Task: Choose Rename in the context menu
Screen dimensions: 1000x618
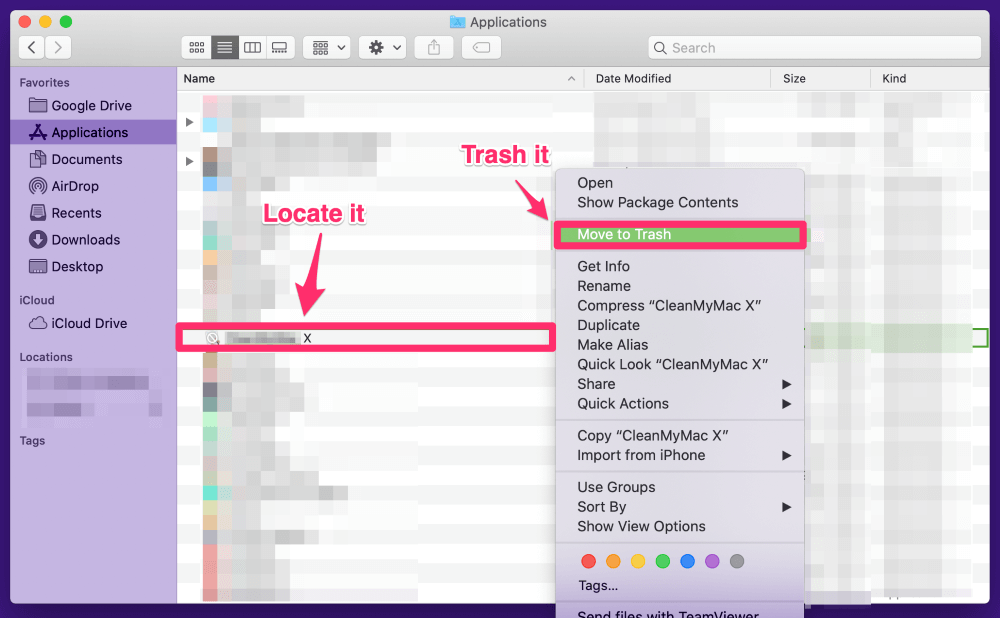Action: [x=680, y=286]
